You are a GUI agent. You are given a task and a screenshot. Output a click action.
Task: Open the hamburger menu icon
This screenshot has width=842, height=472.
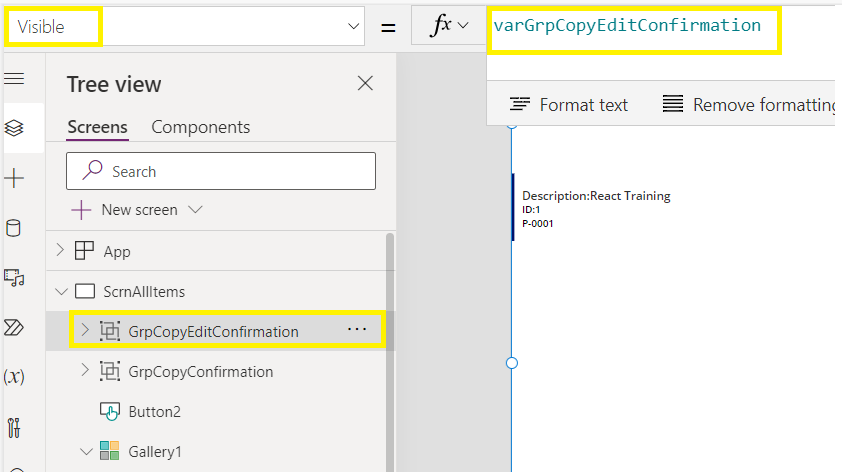point(14,78)
